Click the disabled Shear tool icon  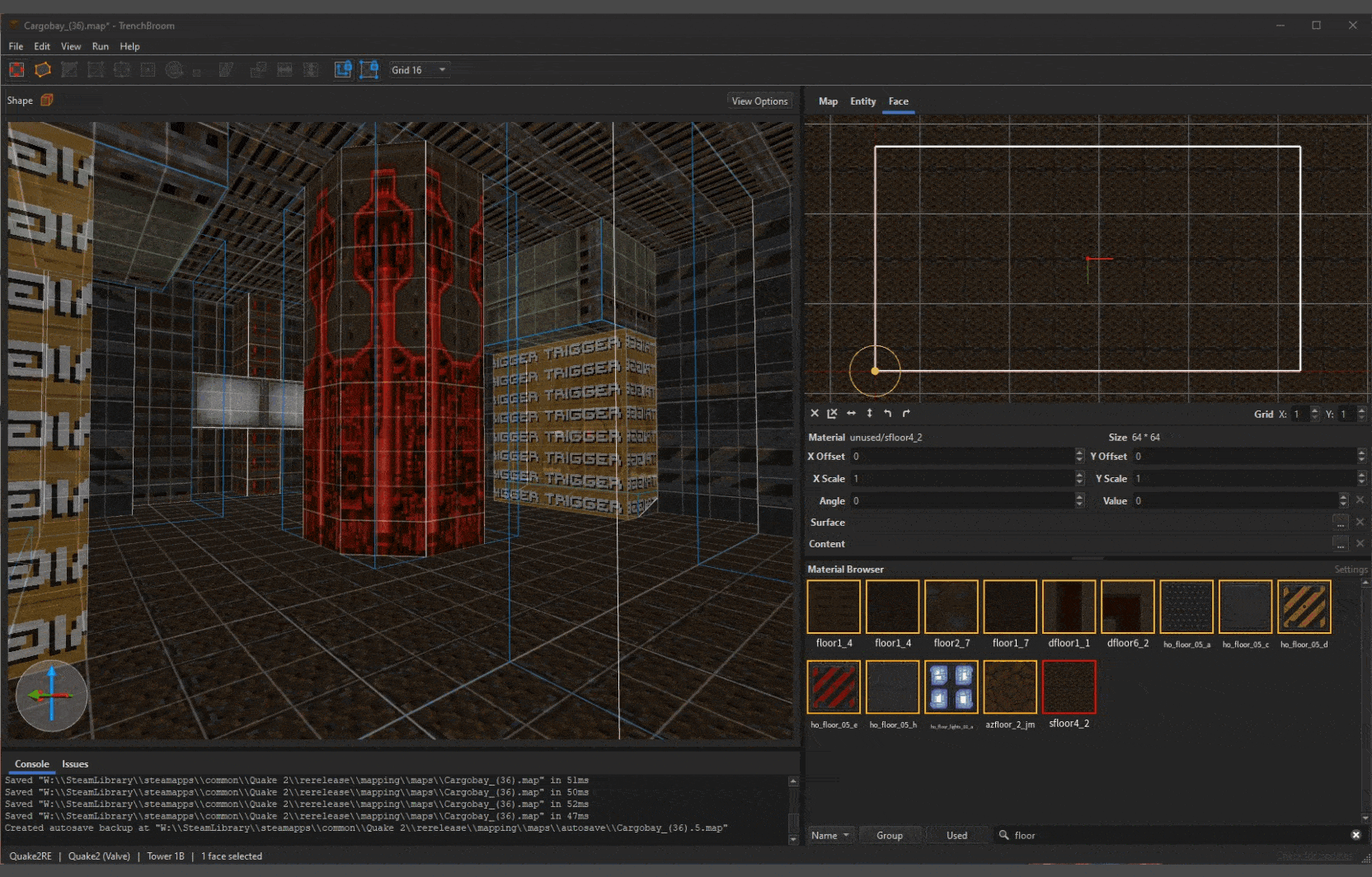(x=226, y=70)
